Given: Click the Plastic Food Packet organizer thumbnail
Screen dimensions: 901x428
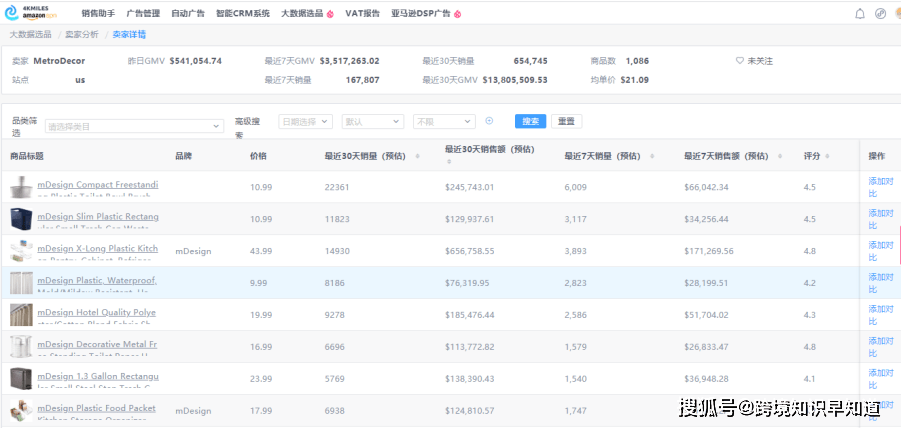Looking at the screenshot, I should pos(21,411).
